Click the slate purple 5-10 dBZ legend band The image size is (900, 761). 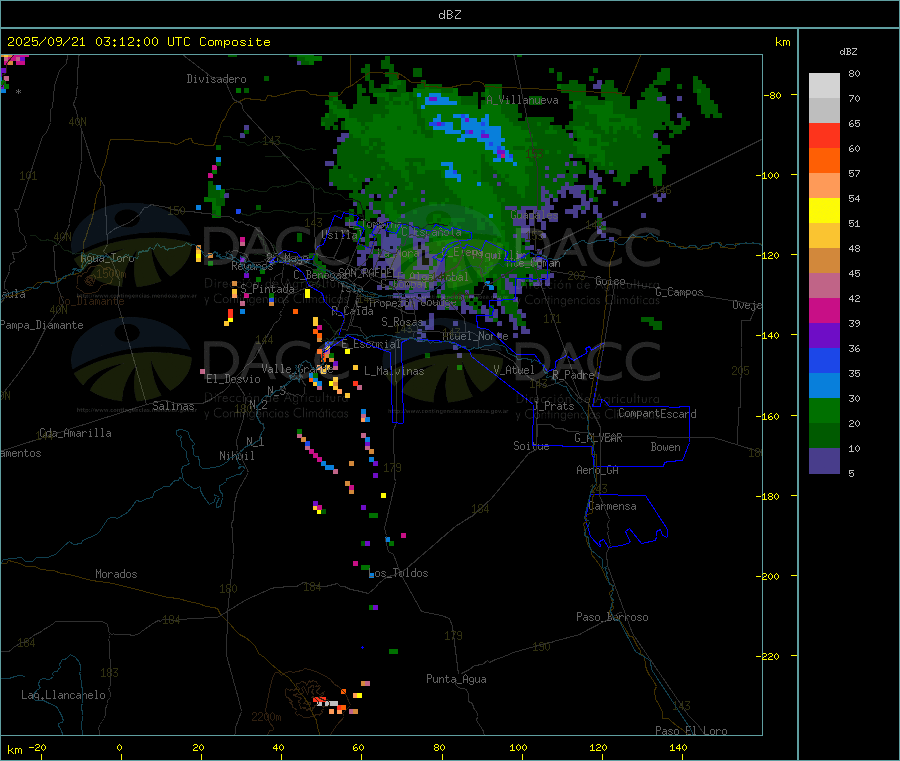coord(824,461)
